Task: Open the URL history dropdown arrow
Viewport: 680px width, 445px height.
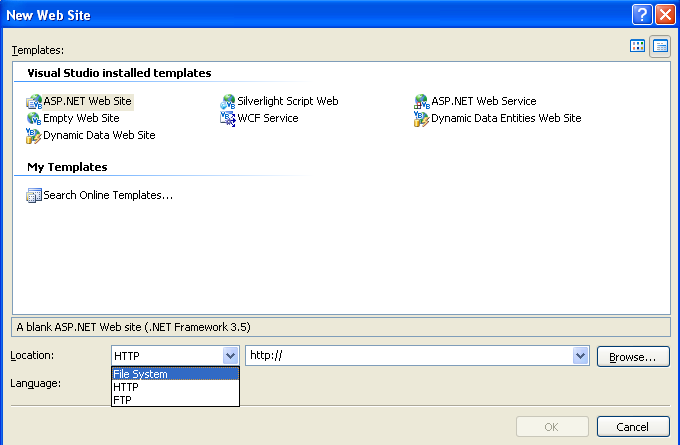Action: tap(580, 356)
